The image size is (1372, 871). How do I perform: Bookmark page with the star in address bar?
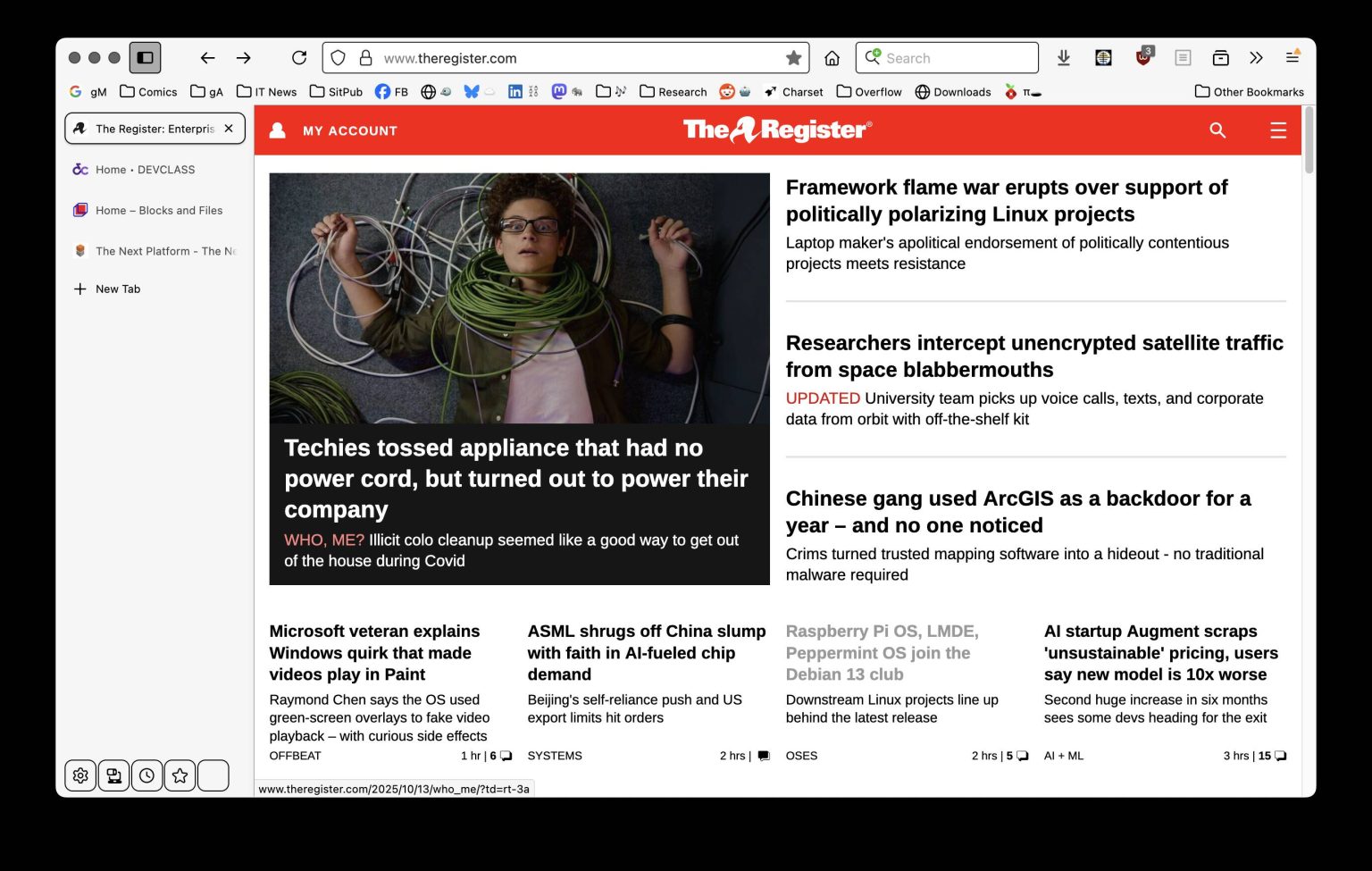(x=793, y=58)
